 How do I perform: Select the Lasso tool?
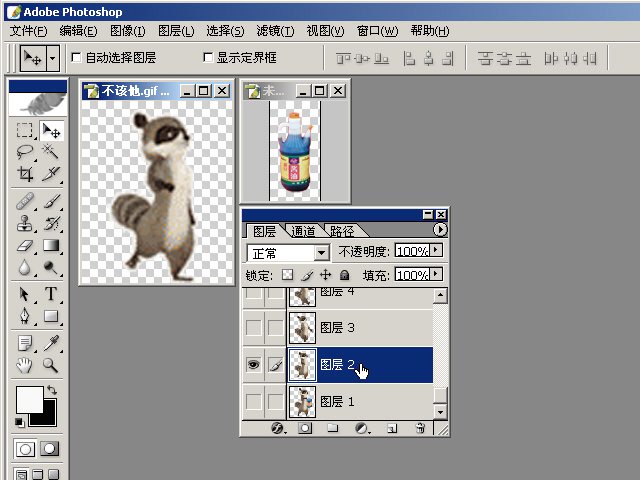(24, 152)
